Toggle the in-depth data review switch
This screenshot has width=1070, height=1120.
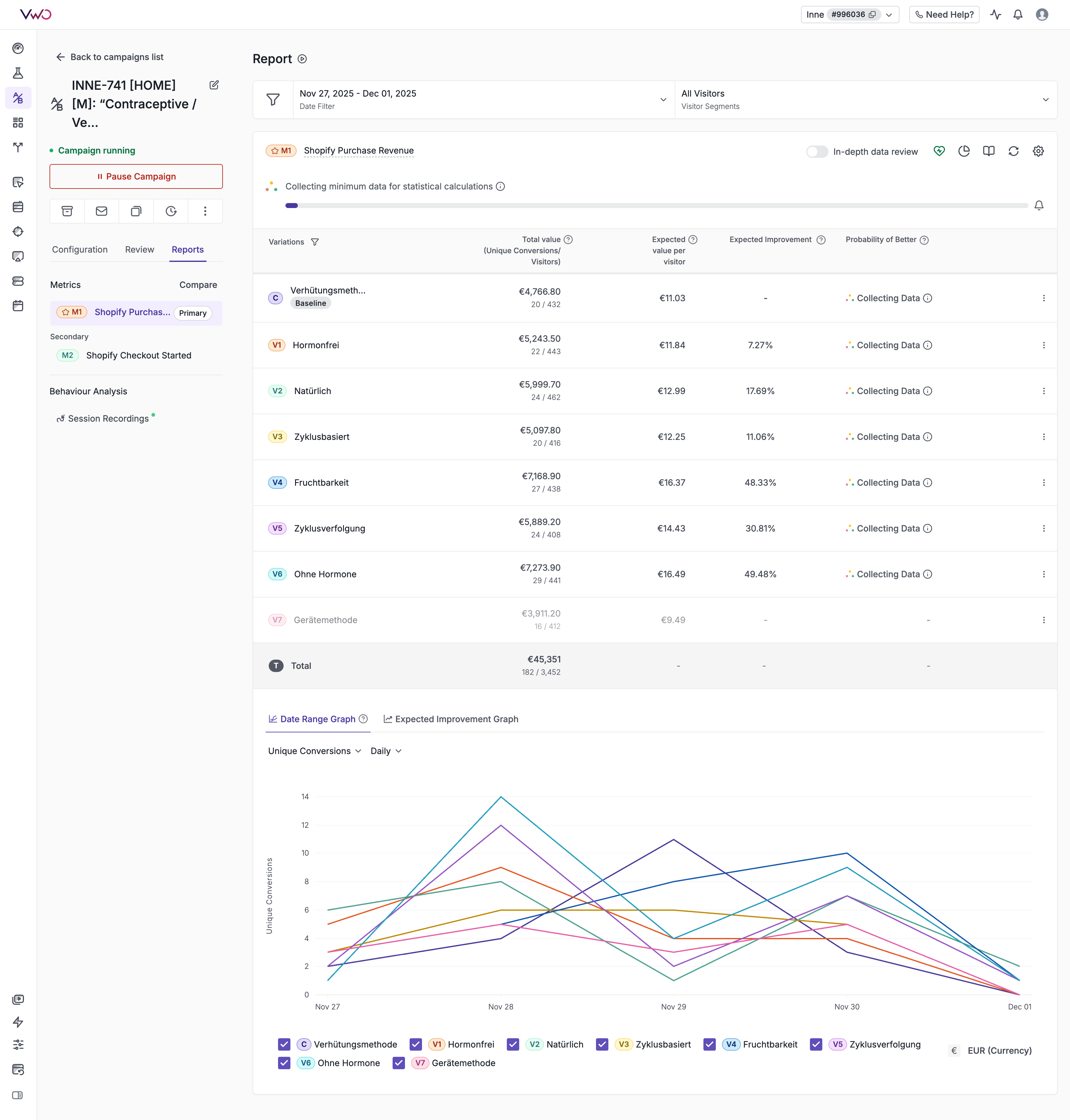pos(817,152)
